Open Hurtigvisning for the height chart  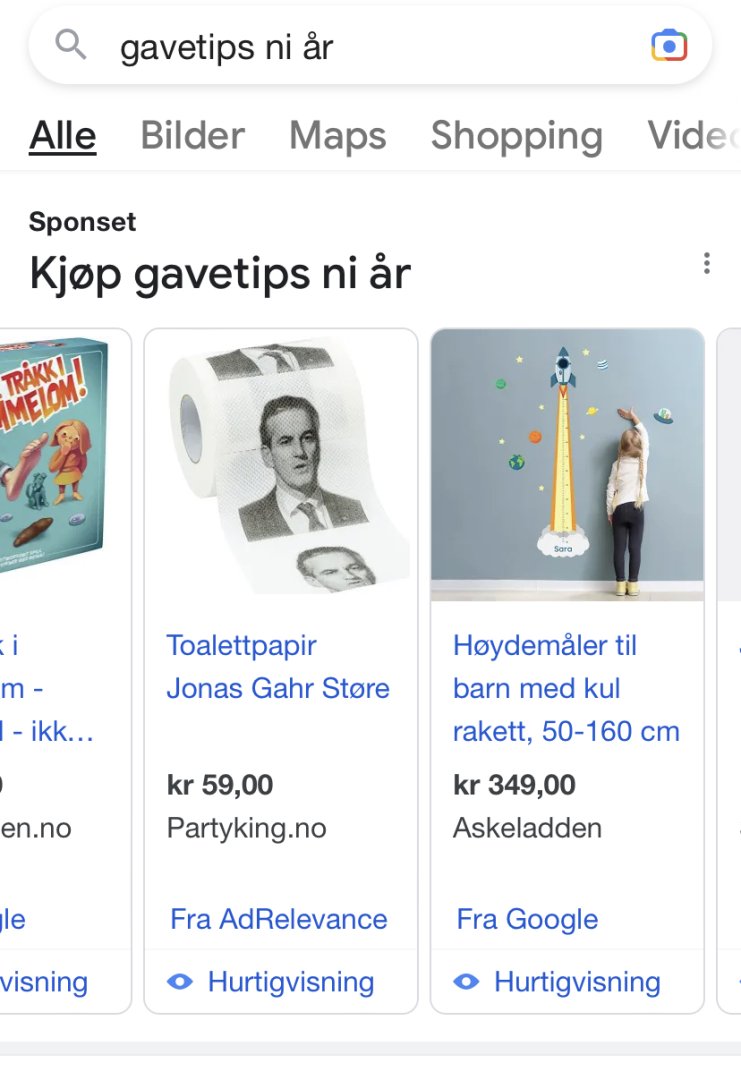click(x=577, y=982)
